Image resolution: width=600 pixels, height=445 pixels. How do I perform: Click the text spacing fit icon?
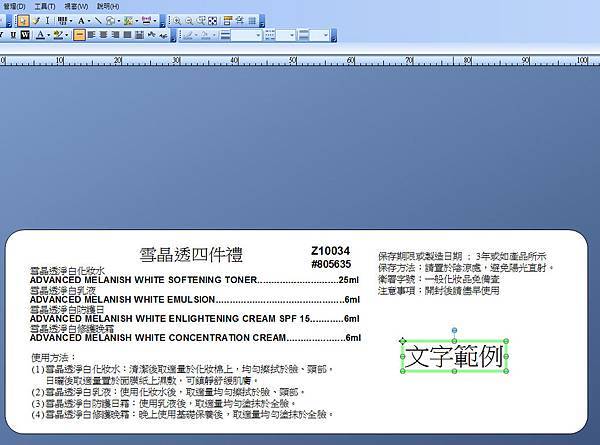(x=139, y=35)
